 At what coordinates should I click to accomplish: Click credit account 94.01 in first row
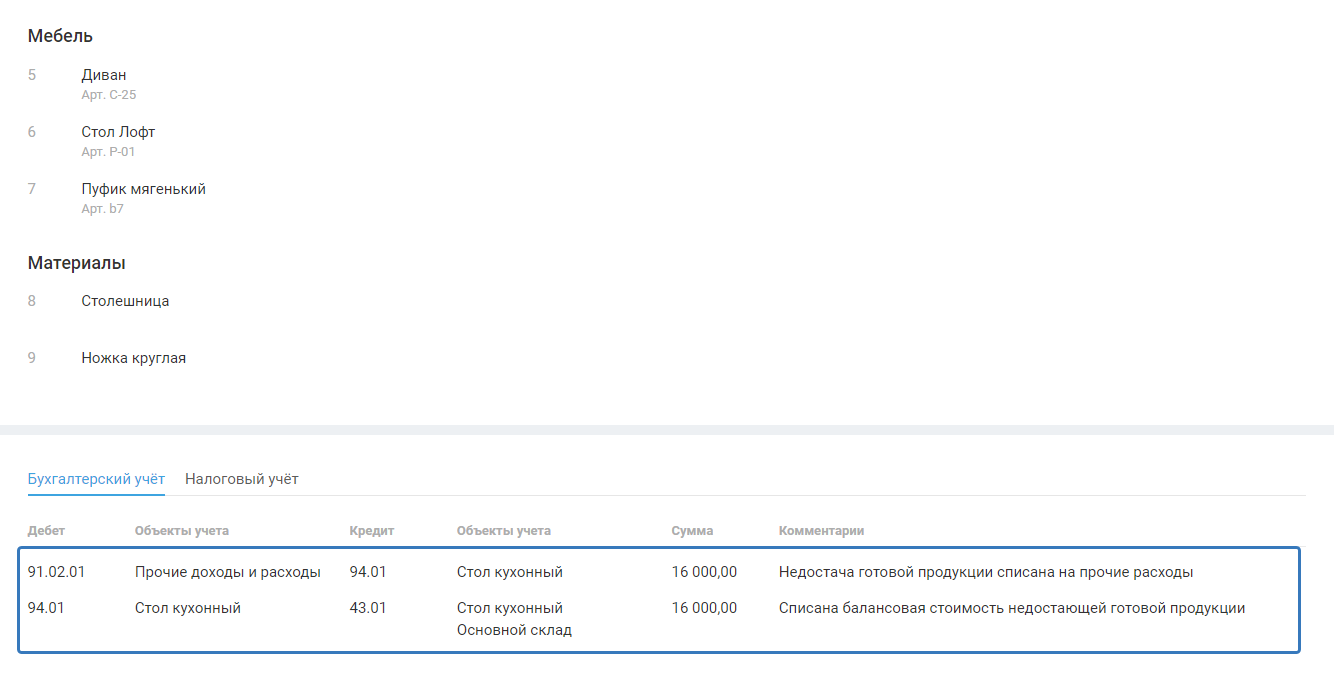368,572
